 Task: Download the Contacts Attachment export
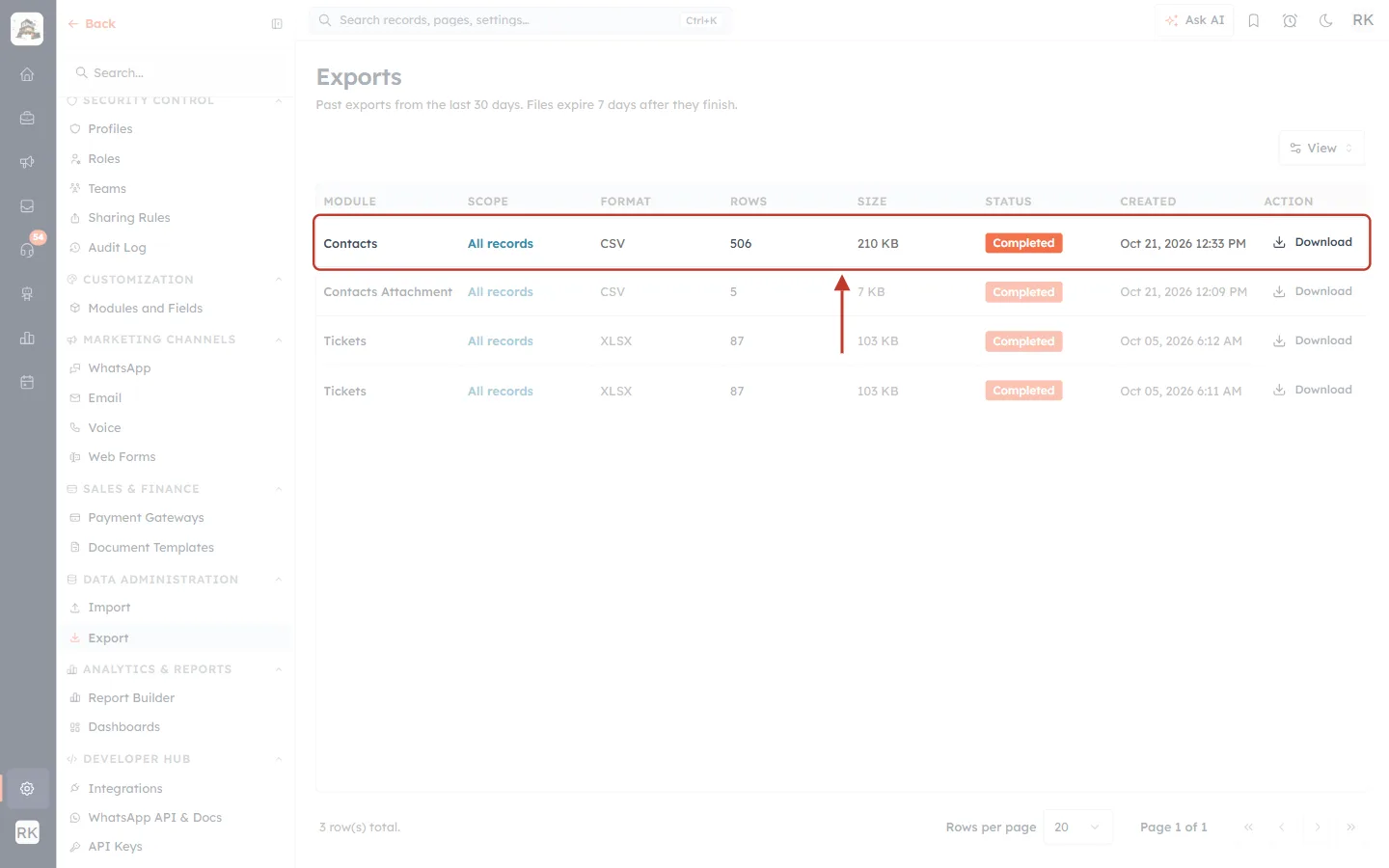click(1313, 291)
